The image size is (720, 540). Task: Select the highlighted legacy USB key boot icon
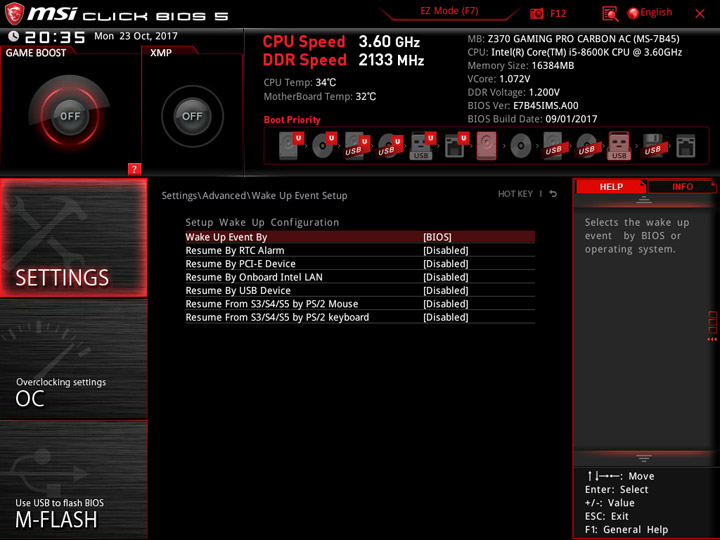click(619, 146)
